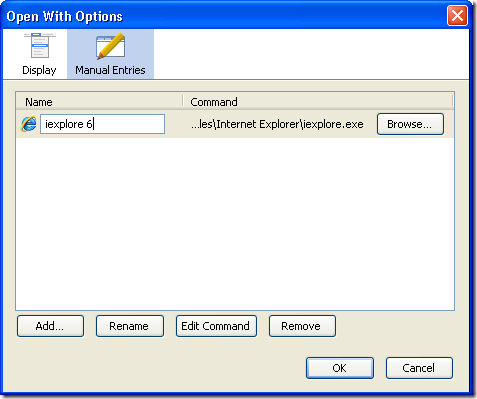Viewport: 477px width, 399px height.
Task: Click the empty area of entries list
Action: 235,223
